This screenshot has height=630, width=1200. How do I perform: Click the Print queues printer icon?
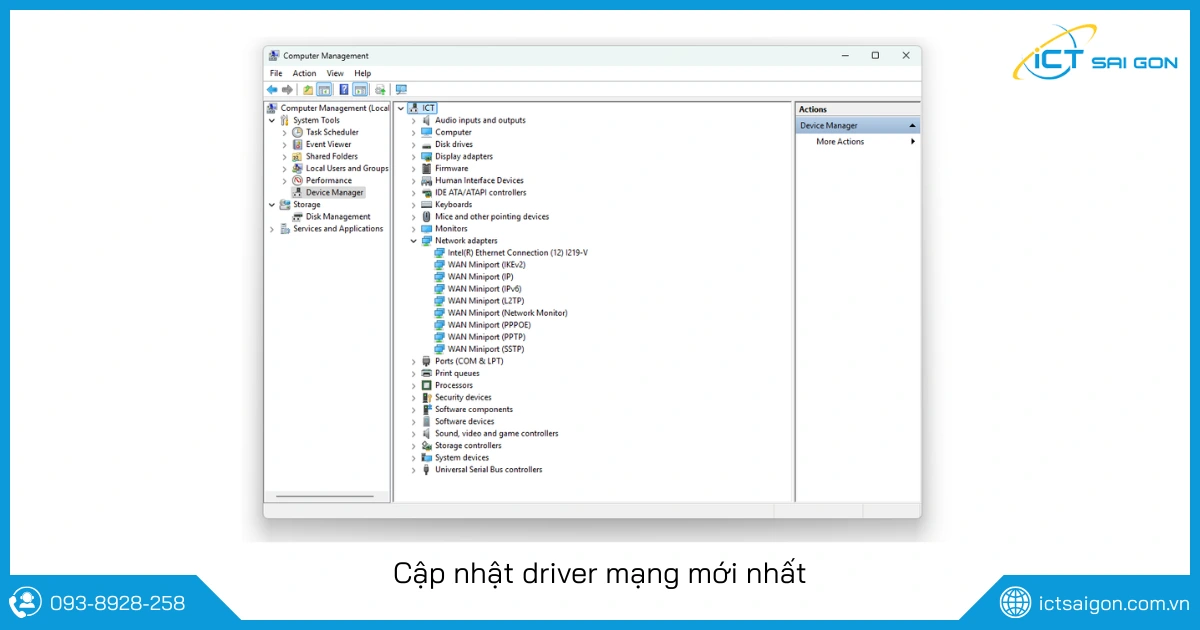tap(426, 373)
